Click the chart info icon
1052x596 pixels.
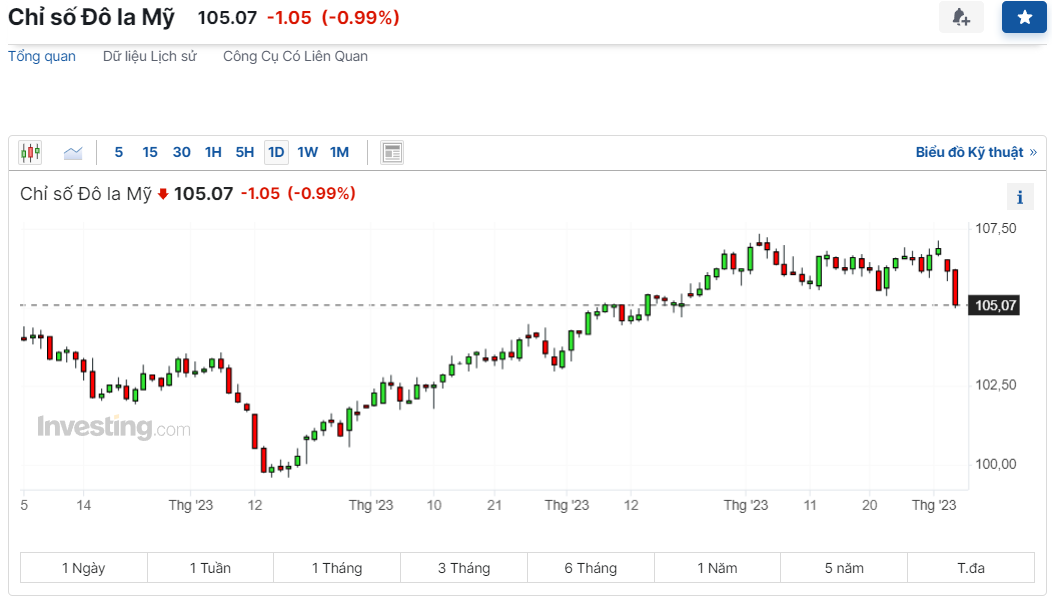tap(1020, 197)
